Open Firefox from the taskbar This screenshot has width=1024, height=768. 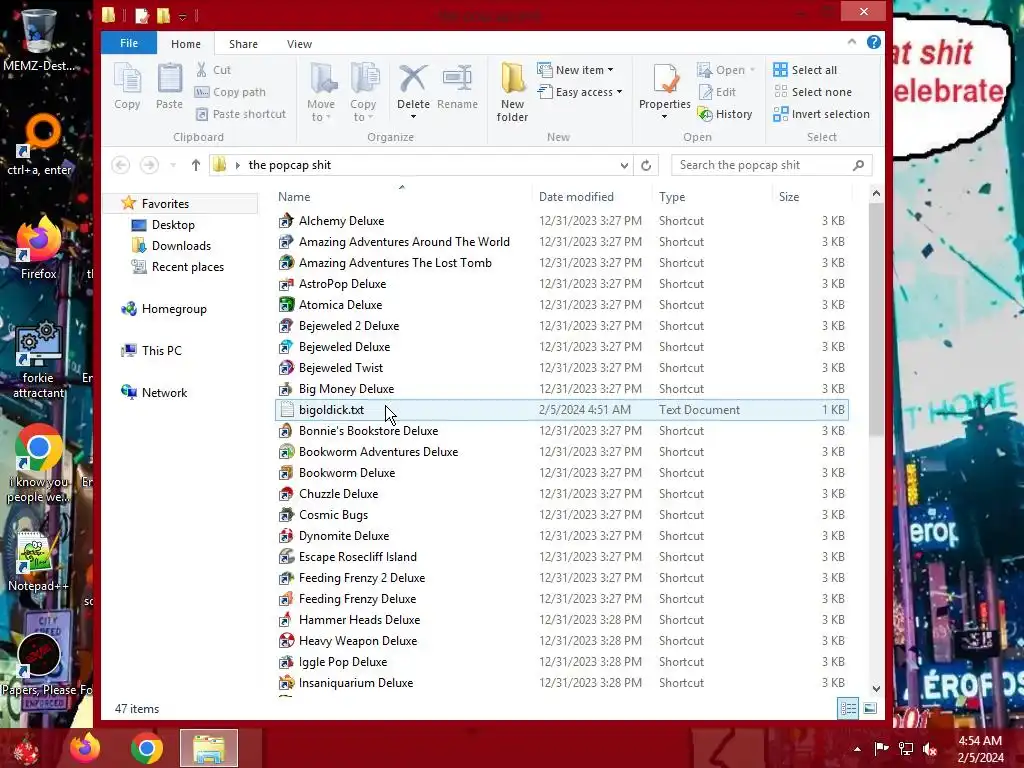tap(86, 748)
